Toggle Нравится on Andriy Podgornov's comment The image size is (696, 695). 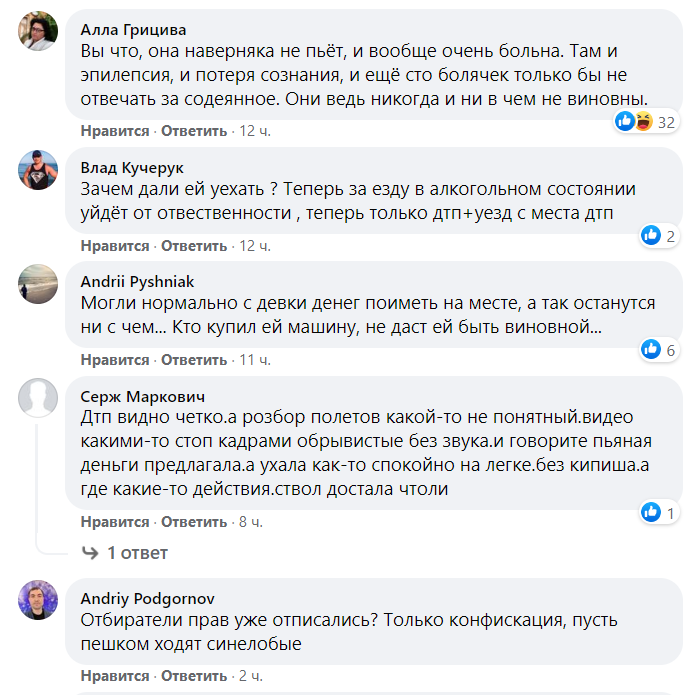pyautogui.click(x=115, y=675)
